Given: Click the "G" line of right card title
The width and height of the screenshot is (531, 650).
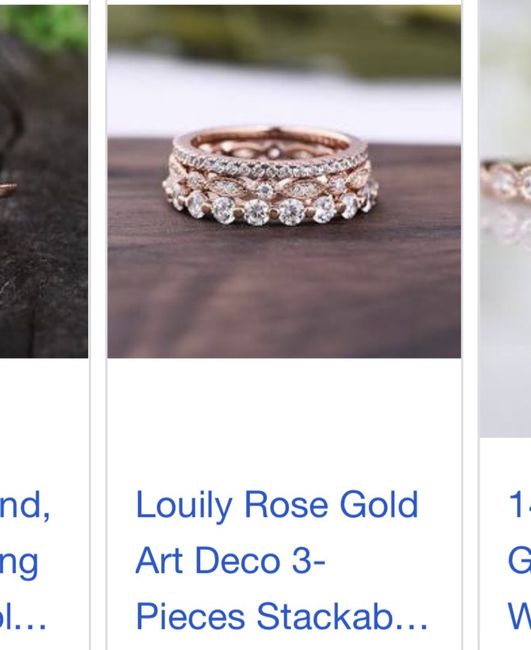Looking at the screenshot, I should click(520, 560).
